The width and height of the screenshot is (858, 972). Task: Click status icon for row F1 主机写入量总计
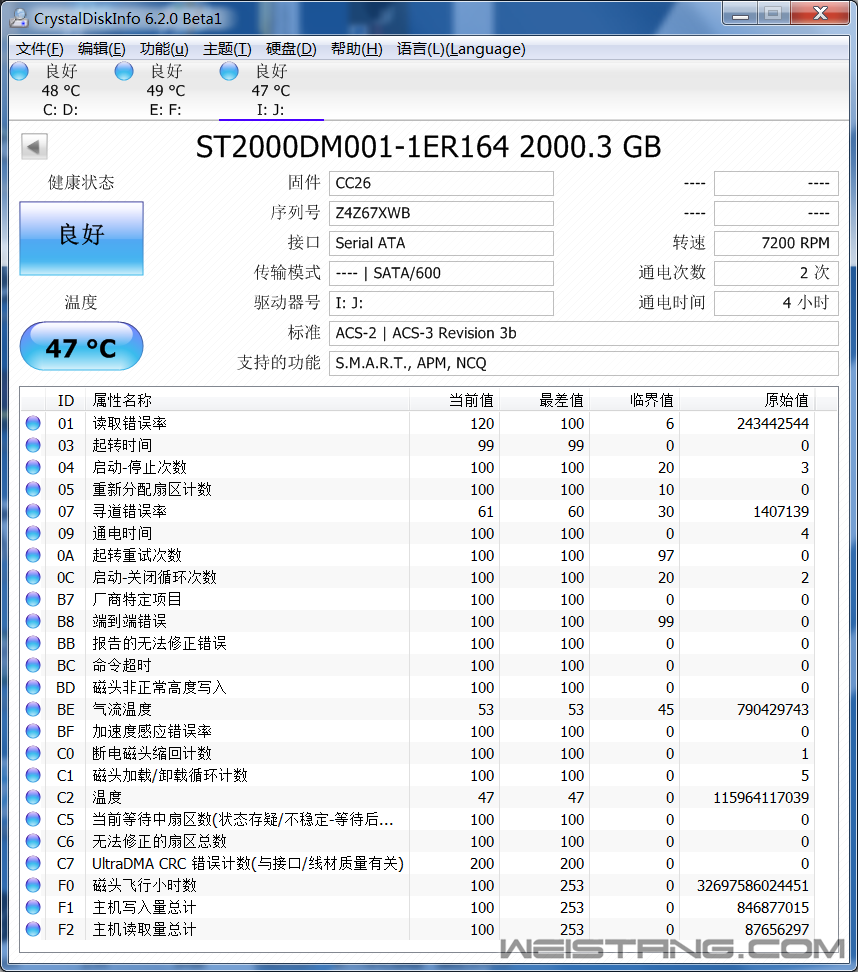[33, 908]
